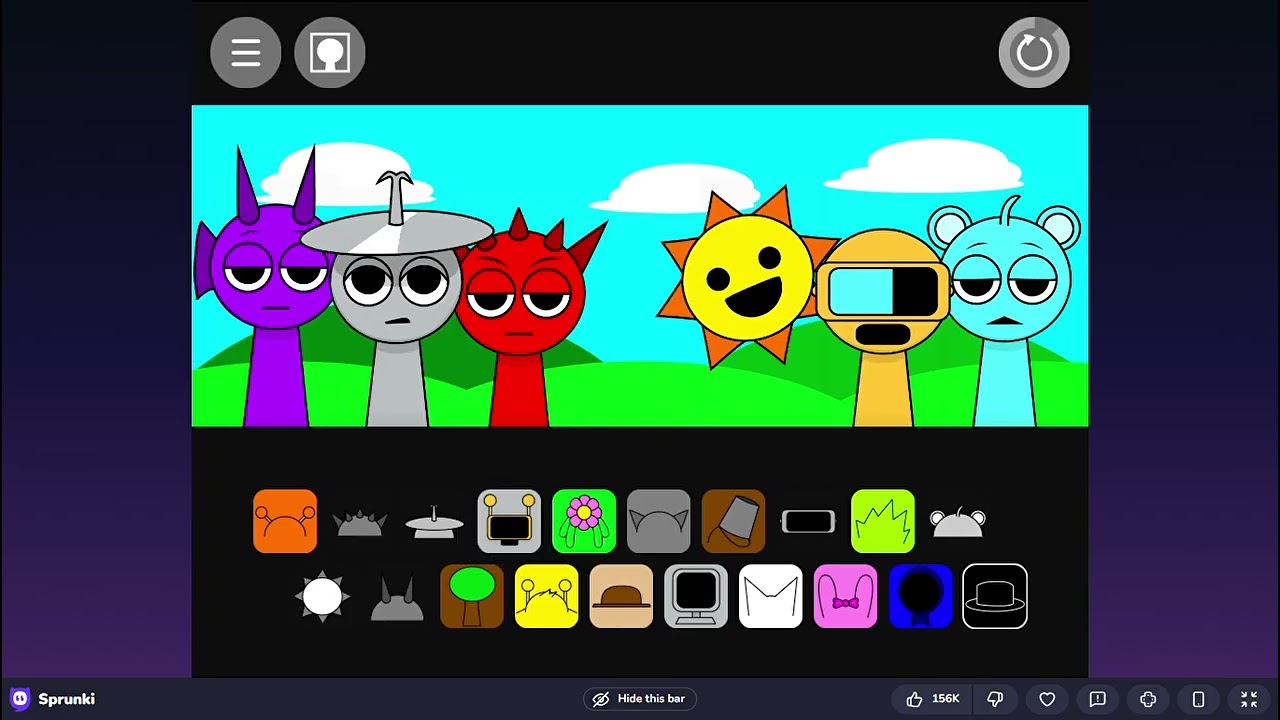
Task: Click the yellow sun character on stage
Action: 748,277
